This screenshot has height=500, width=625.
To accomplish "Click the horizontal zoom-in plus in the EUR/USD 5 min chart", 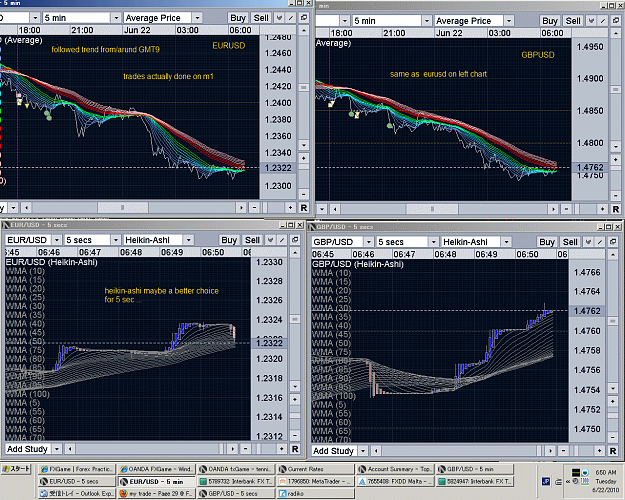I will [x=290, y=208].
